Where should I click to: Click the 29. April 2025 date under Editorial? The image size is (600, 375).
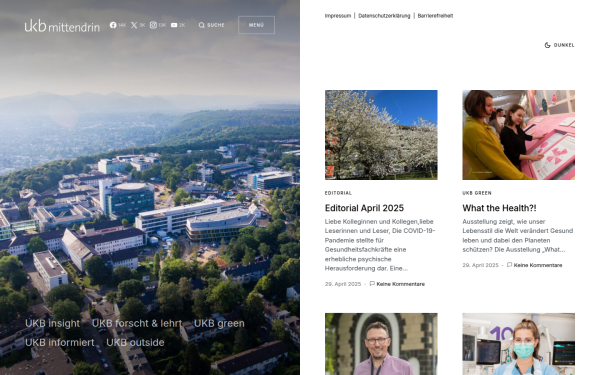[x=343, y=284]
